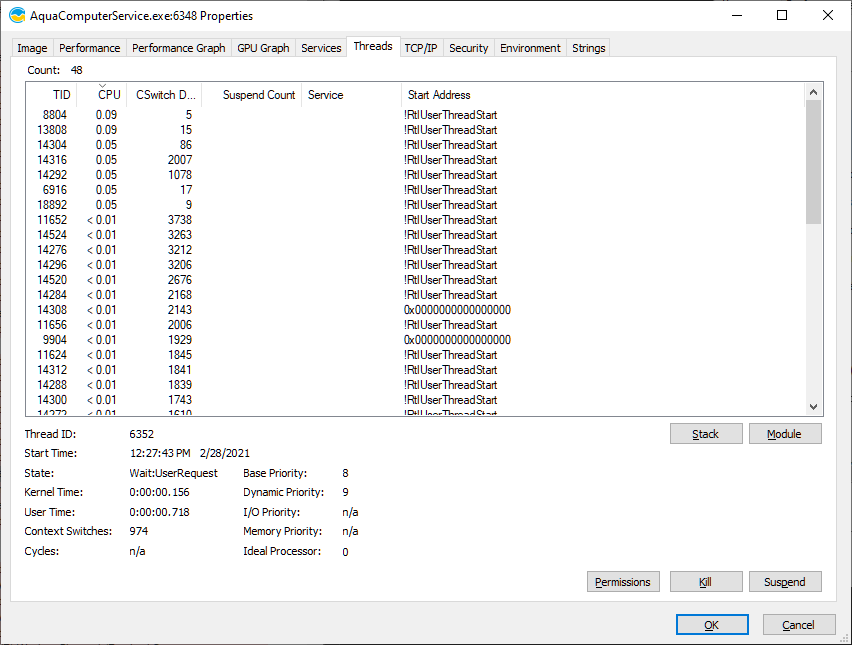Select thread row TID 14312
The image size is (852, 645).
pos(415,370)
